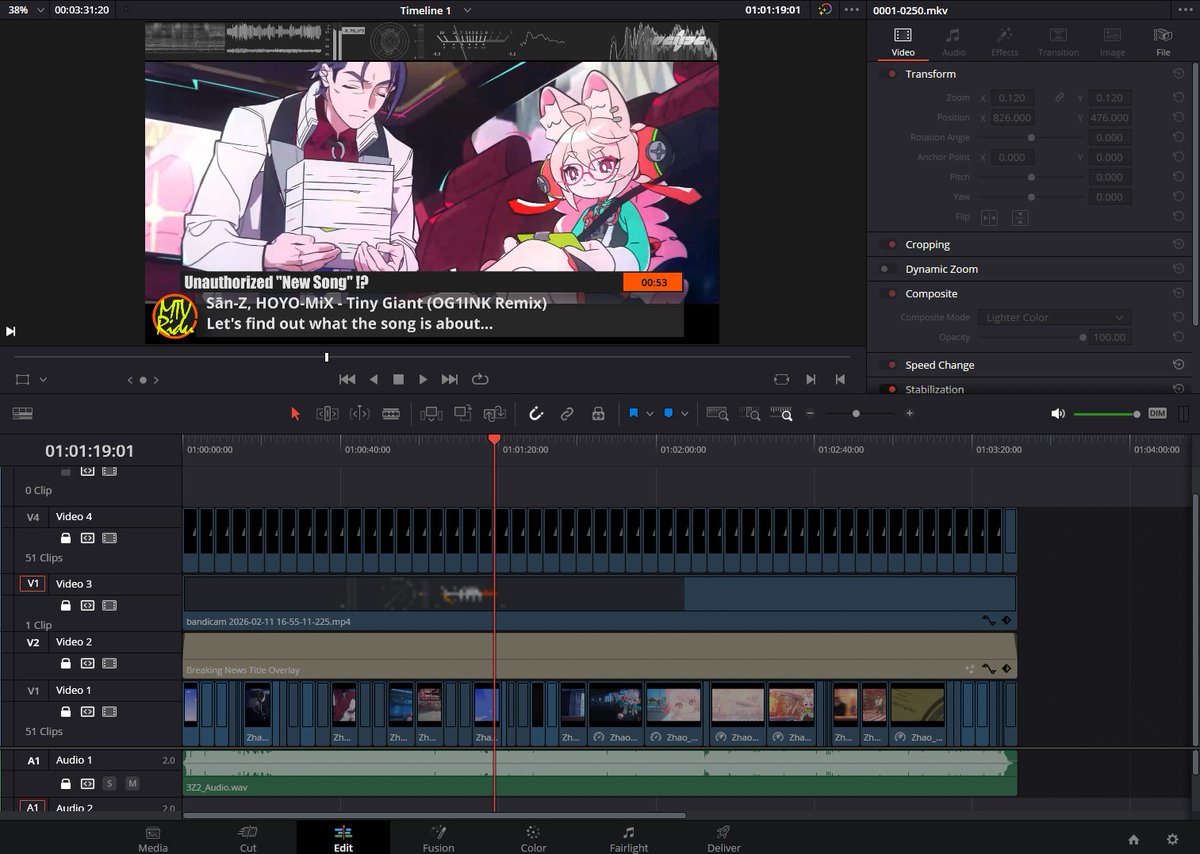1200x854 pixels.
Task: Play the timeline forward
Action: 423,379
